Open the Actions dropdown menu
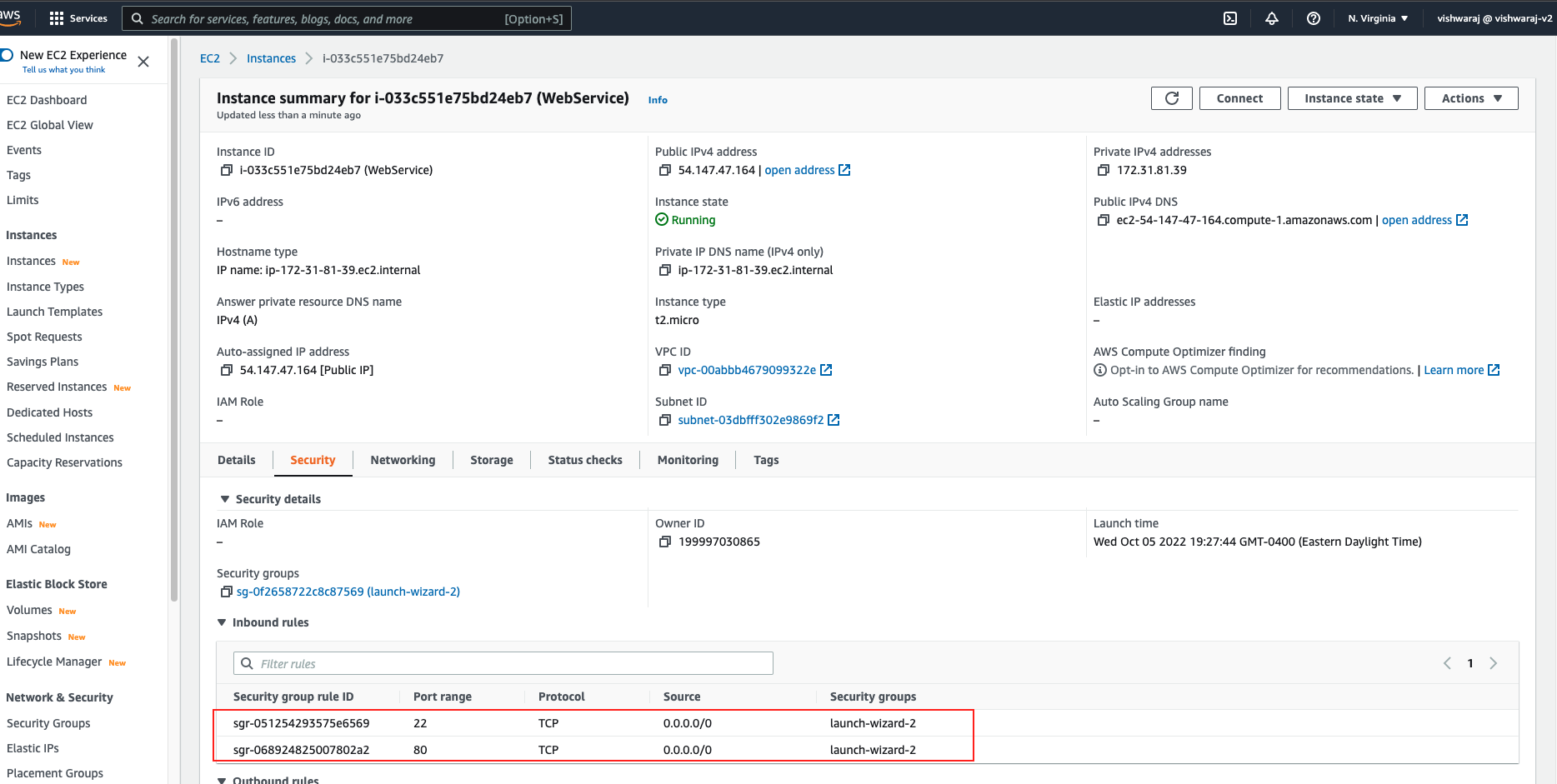Viewport: 1557px width, 784px height. [1470, 98]
